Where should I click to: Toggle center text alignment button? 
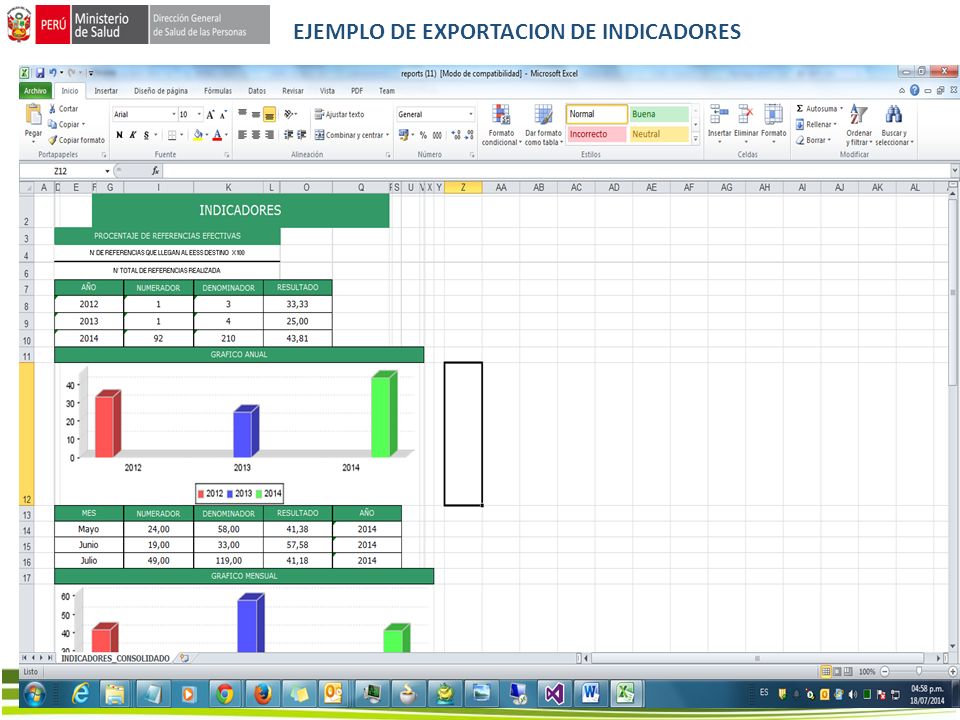click(255, 135)
